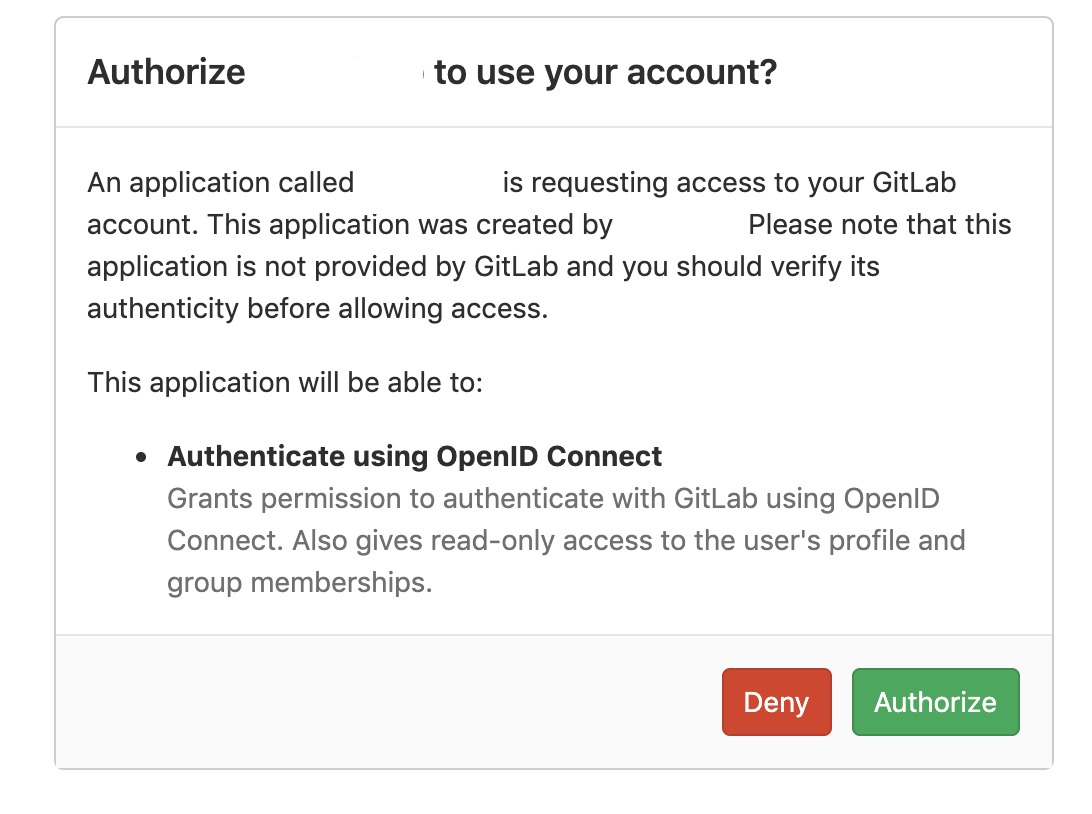Screen dimensions: 1092x814
Task: Click the blank application name after "An application called"
Action: pyautogui.click(x=428, y=183)
